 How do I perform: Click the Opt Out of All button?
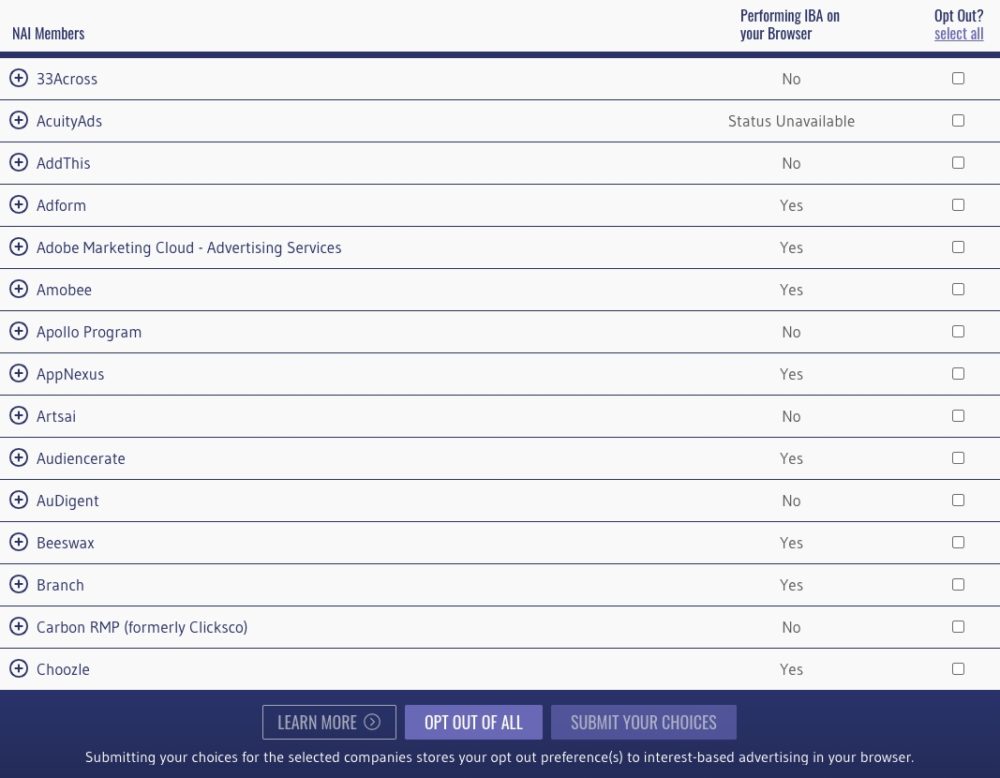(x=473, y=722)
